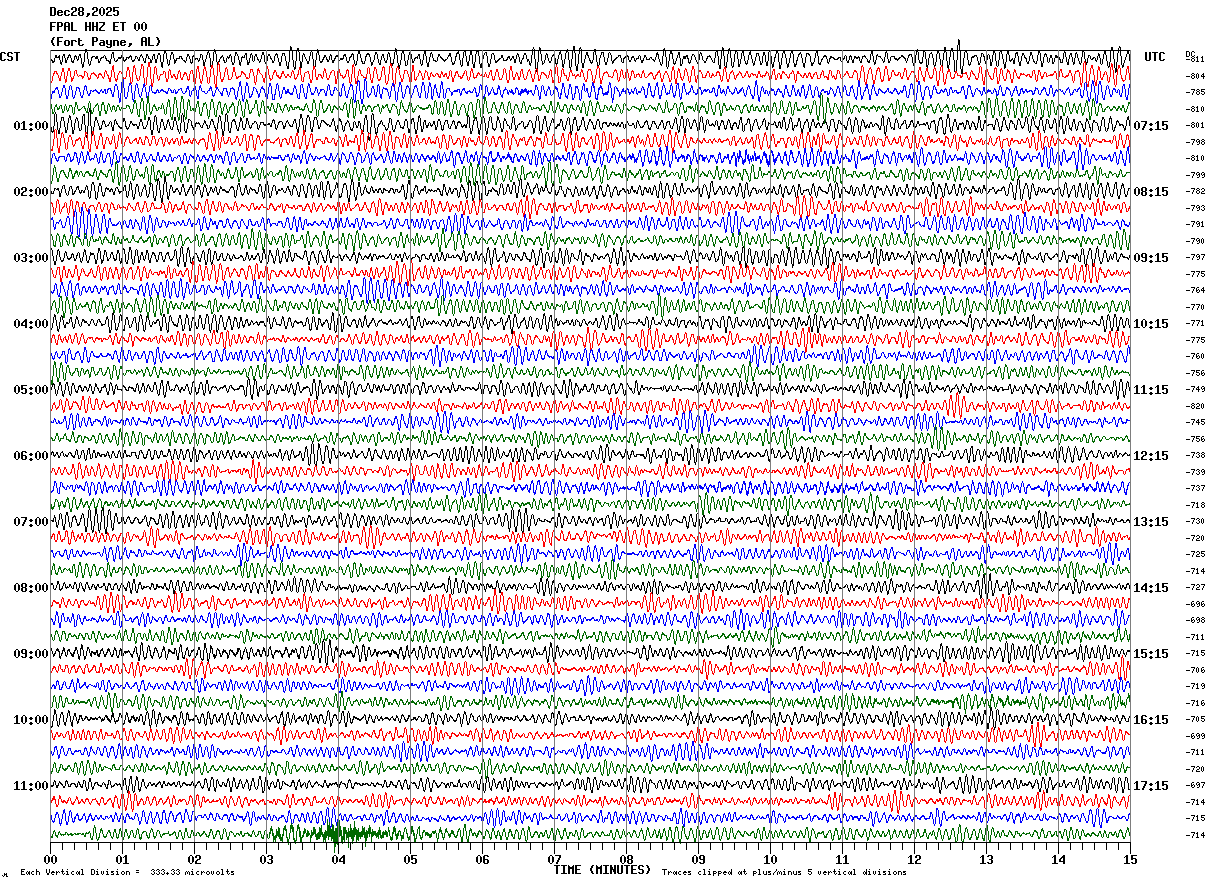This screenshot has width=1210, height=886.
Task: Click the DC offset value -730
Action: 1196,521
